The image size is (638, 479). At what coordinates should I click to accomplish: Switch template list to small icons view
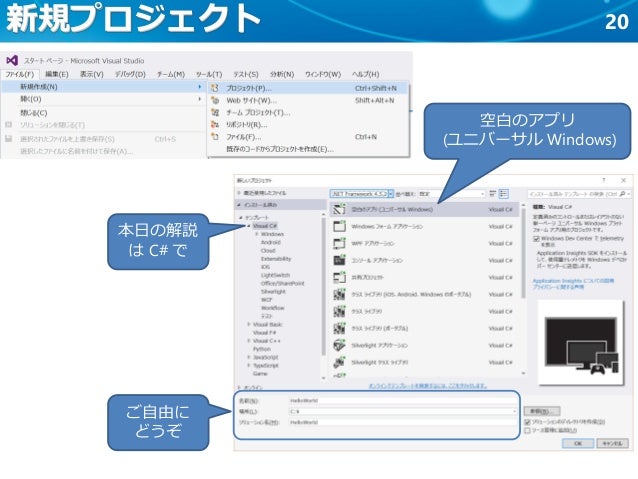pyautogui.click(x=492, y=194)
